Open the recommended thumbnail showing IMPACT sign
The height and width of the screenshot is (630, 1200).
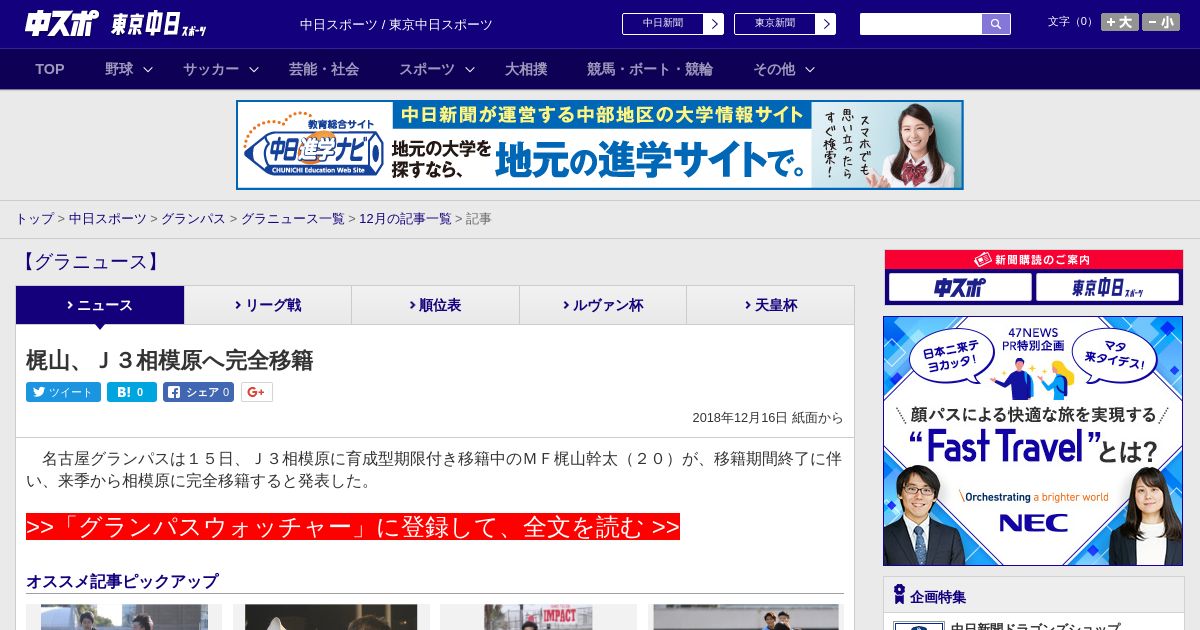coord(538,617)
